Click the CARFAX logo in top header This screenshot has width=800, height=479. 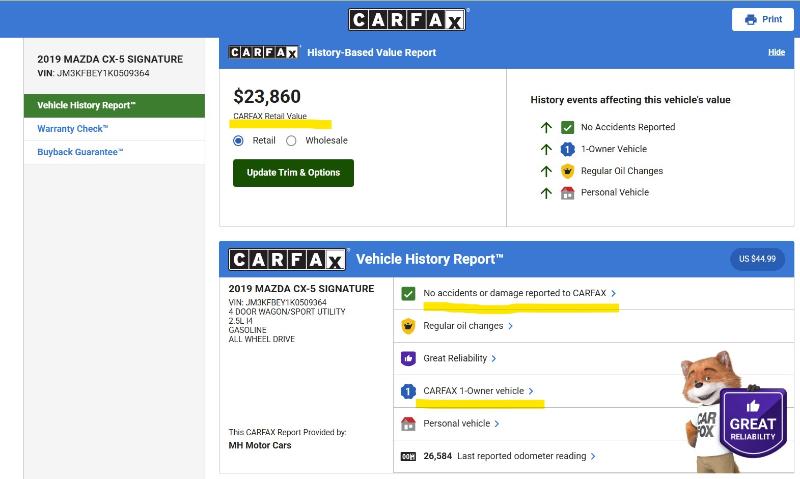click(x=407, y=19)
